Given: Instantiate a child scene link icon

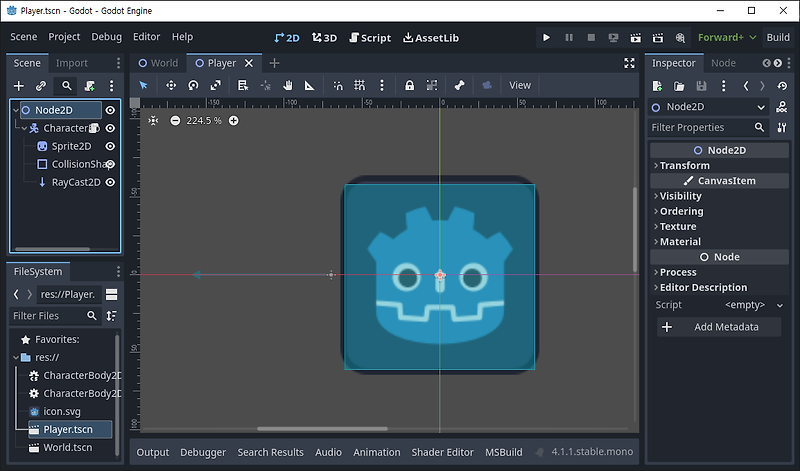Looking at the screenshot, I should pos(41,86).
